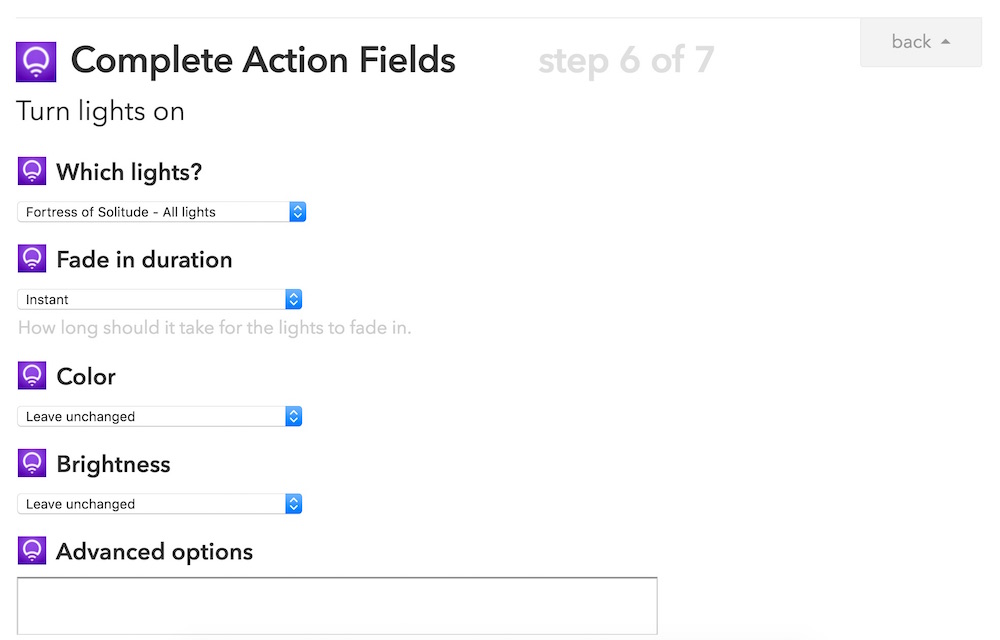1000x640 pixels.
Task: Click the Advanced options label
Action: pos(154,552)
